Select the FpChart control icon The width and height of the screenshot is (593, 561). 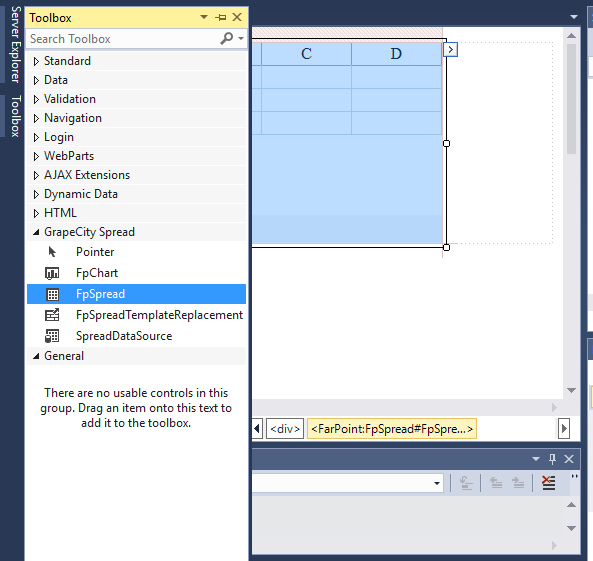[x=52, y=273]
